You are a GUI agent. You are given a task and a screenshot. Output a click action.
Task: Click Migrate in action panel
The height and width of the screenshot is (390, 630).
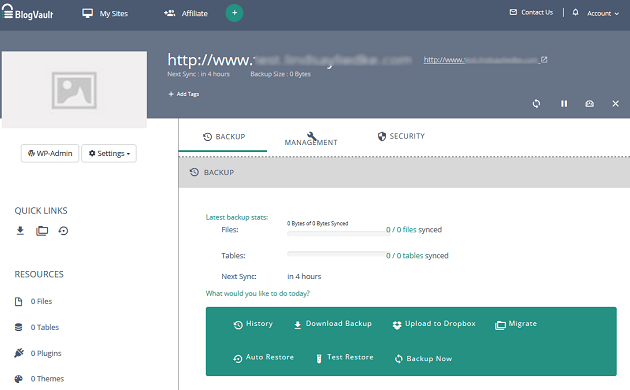[x=516, y=324]
